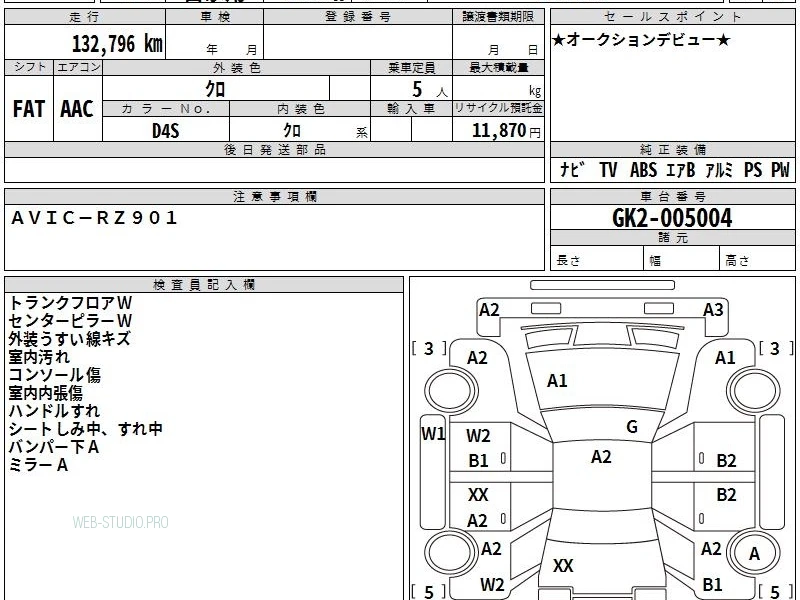Select the 外装うすい線キズ note line
This screenshot has height=600, width=800.
point(69,339)
